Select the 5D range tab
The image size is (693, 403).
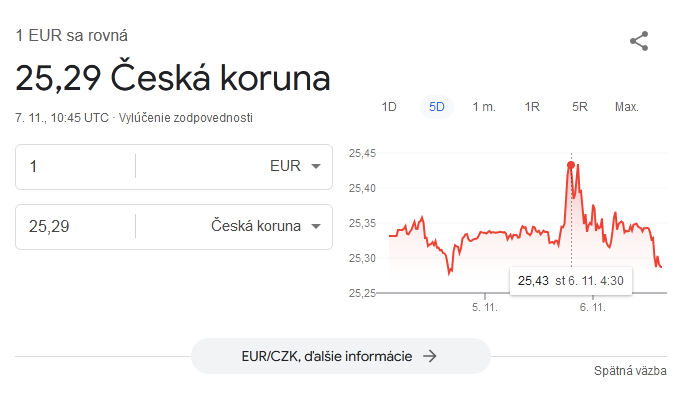pyautogui.click(x=437, y=107)
